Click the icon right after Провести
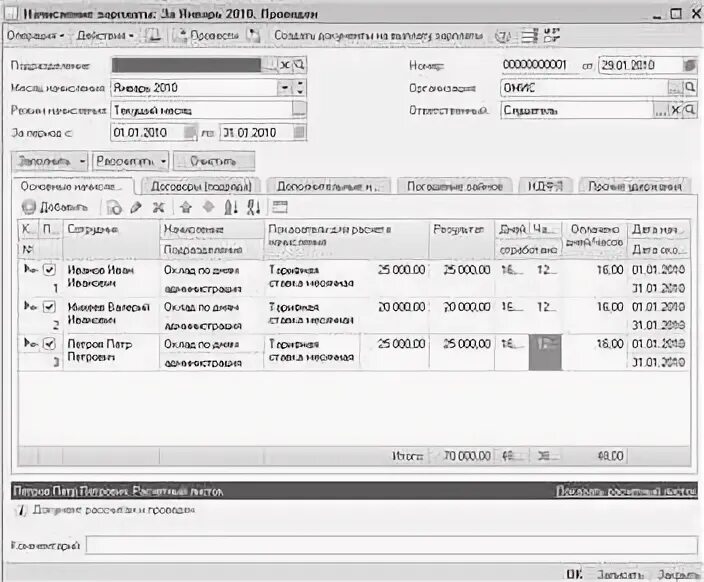Viewport: 704px width, 582px height. 254,35
